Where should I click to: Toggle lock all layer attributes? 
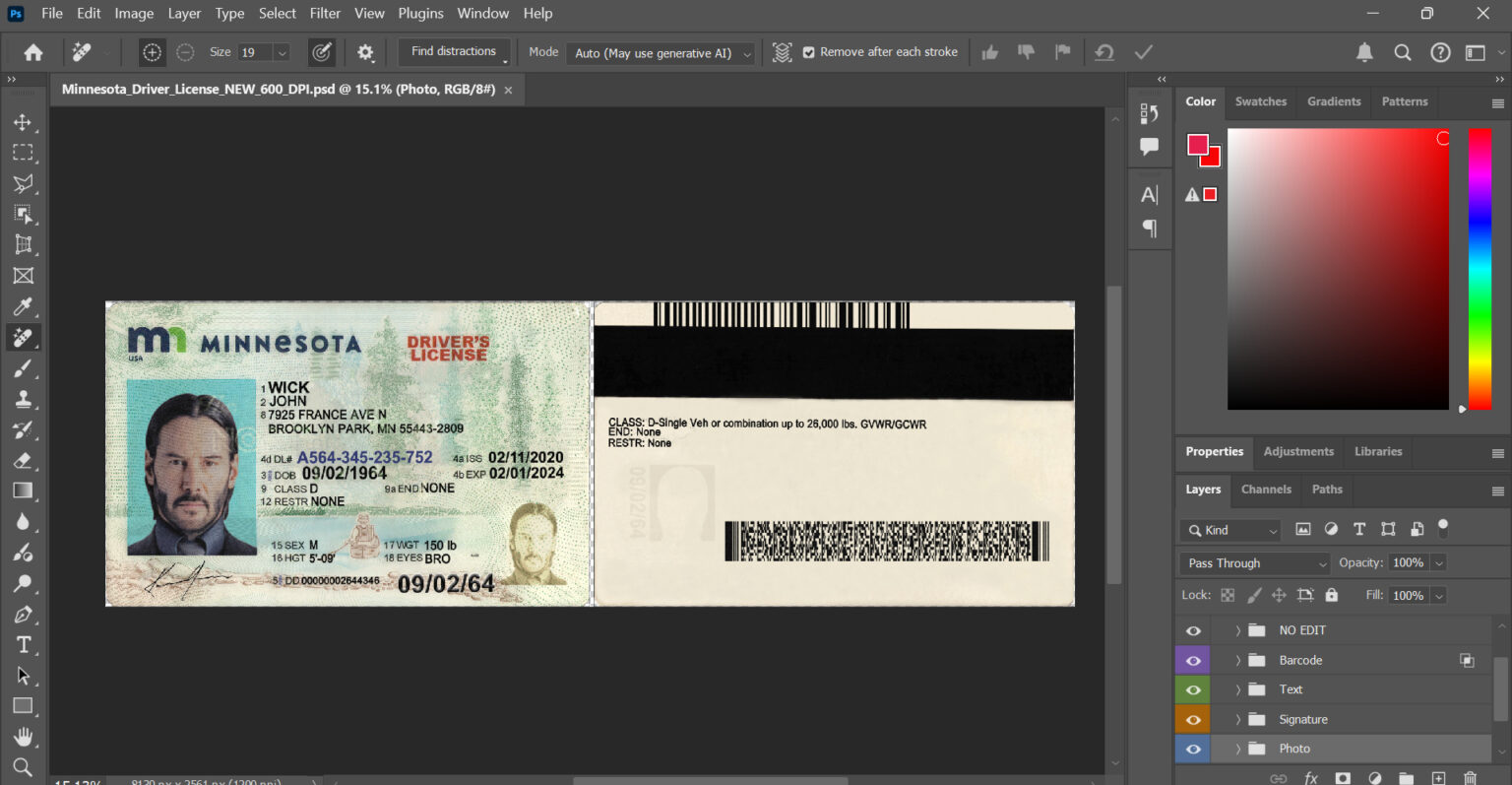click(x=1332, y=595)
